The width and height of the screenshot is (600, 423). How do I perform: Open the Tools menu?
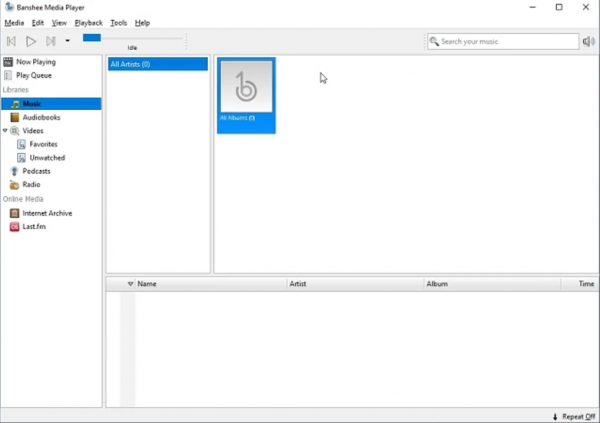pyautogui.click(x=119, y=23)
